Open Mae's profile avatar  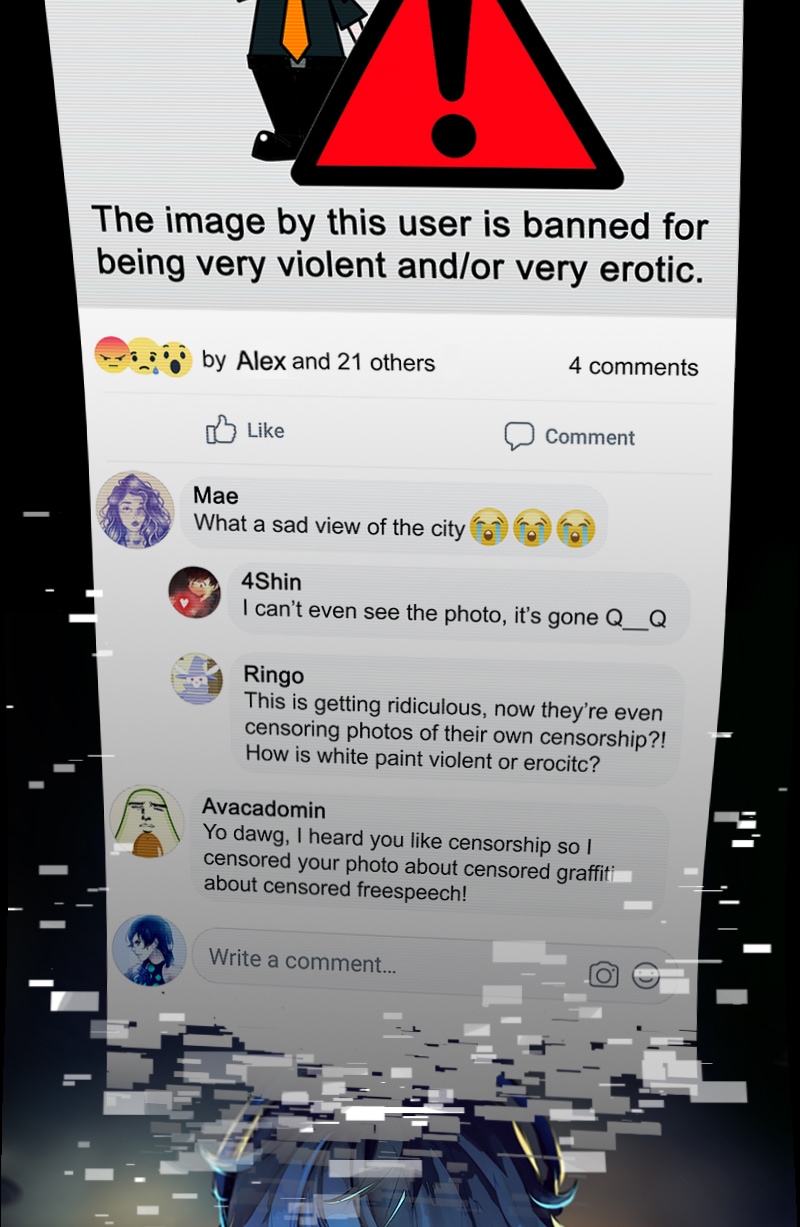(x=135, y=509)
